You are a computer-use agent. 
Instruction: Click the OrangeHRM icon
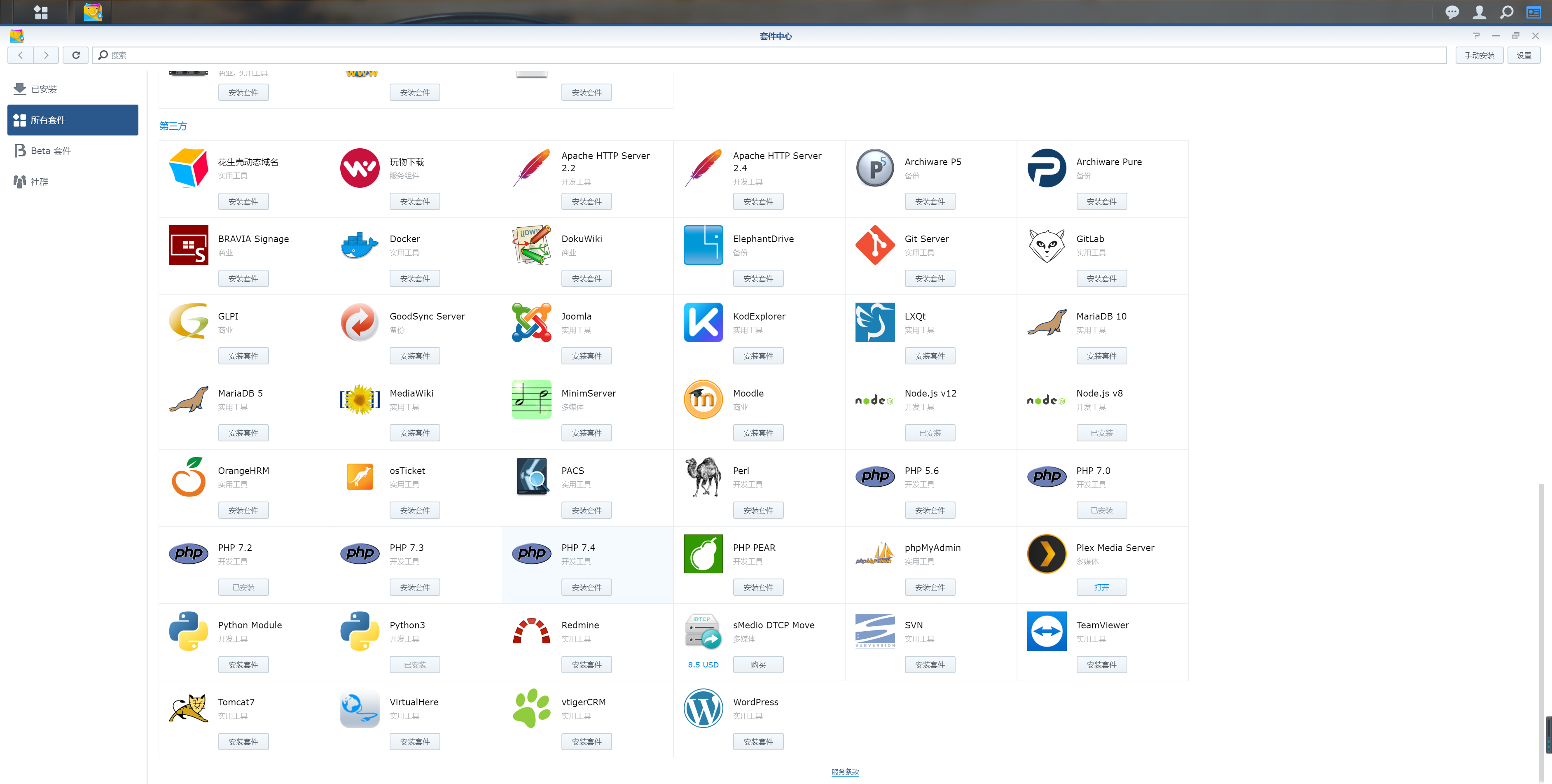coord(189,476)
